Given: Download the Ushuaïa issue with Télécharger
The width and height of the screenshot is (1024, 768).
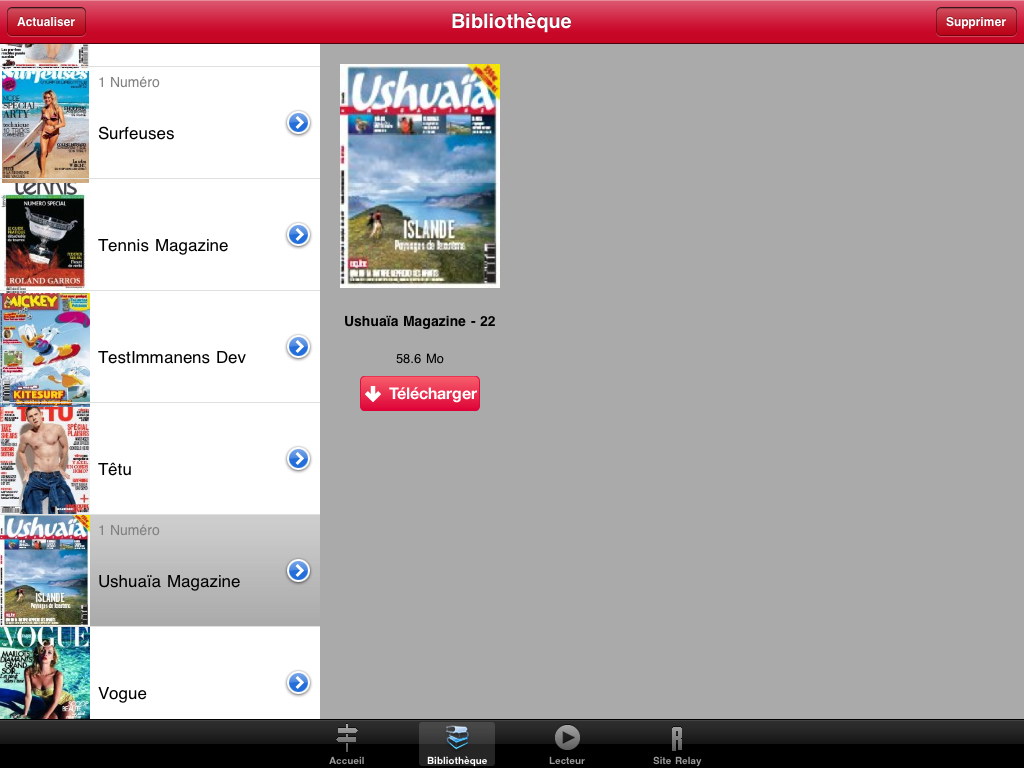Looking at the screenshot, I should pos(420,394).
